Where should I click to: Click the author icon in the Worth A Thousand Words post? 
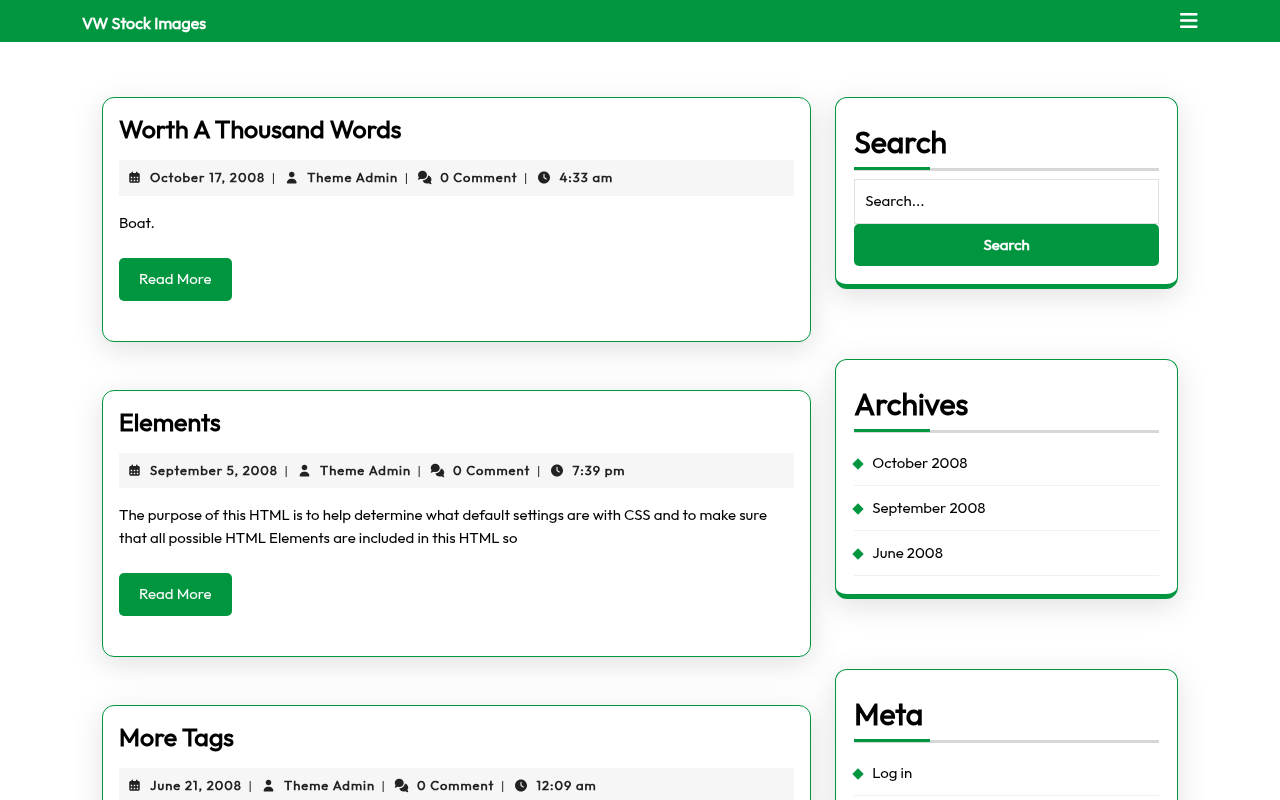tap(292, 178)
